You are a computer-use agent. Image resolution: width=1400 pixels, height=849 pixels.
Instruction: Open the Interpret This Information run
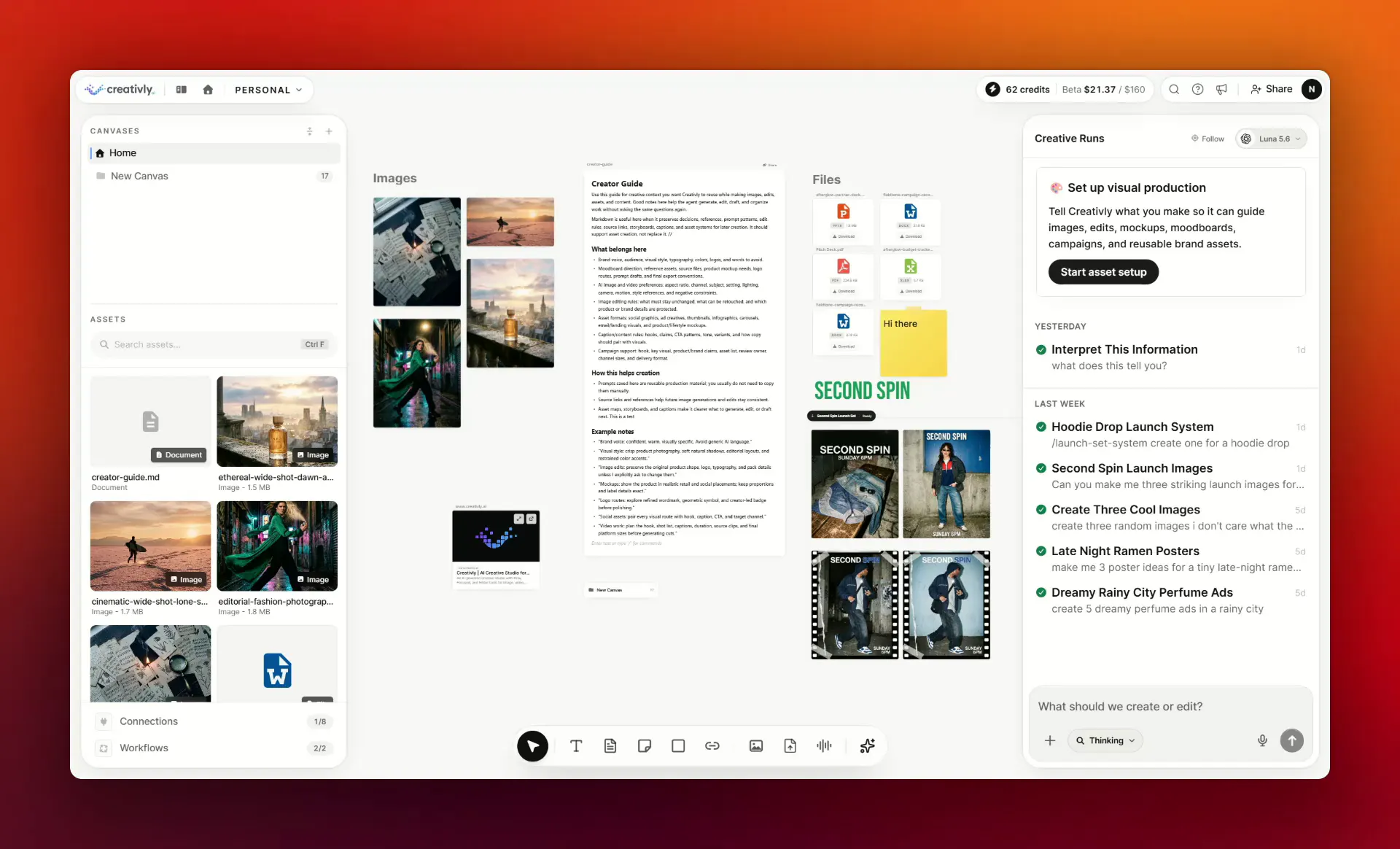click(x=1170, y=357)
